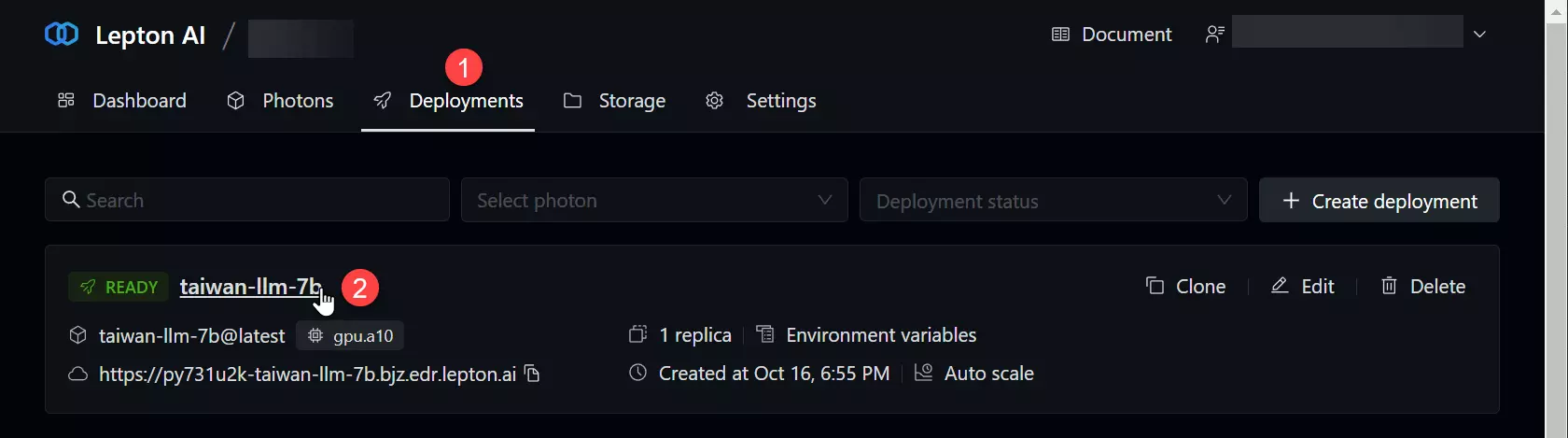Viewport: 1568px width, 438px height.
Task: Delete the taiwan-llm-7b deployment
Action: [1423, 287]
